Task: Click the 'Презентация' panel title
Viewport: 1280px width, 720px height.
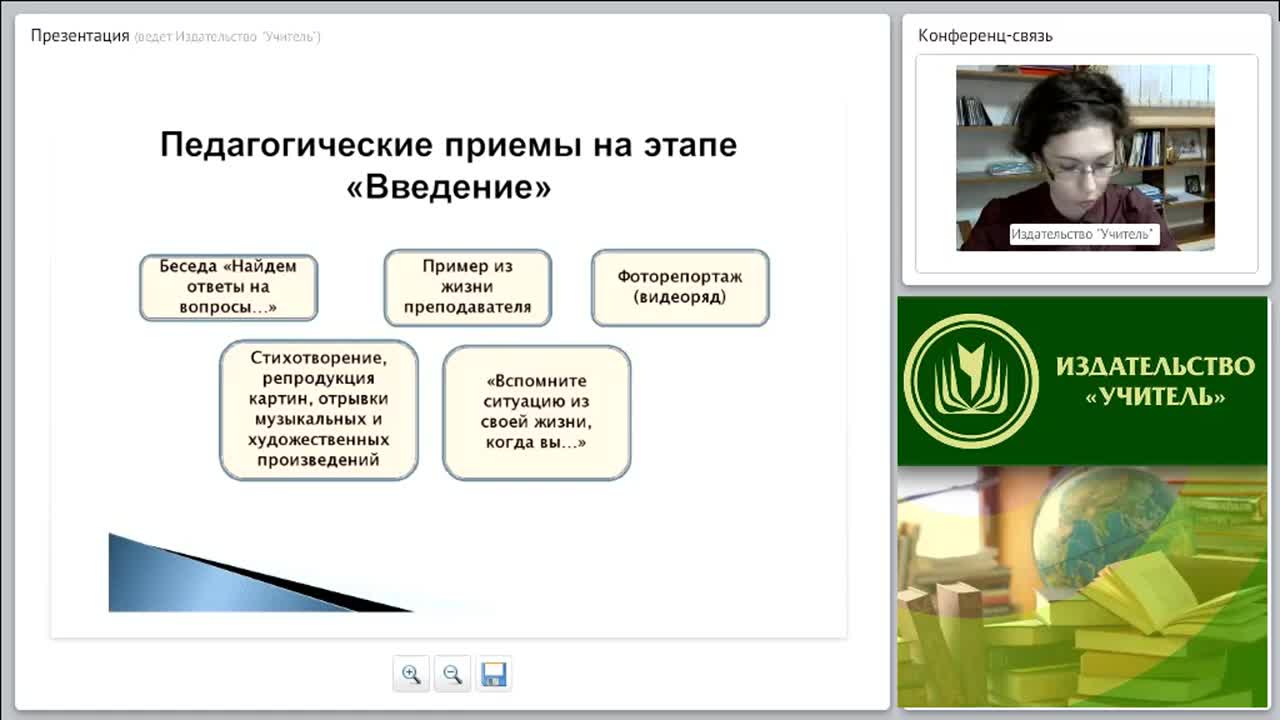Action: click(x=80, y=36)
